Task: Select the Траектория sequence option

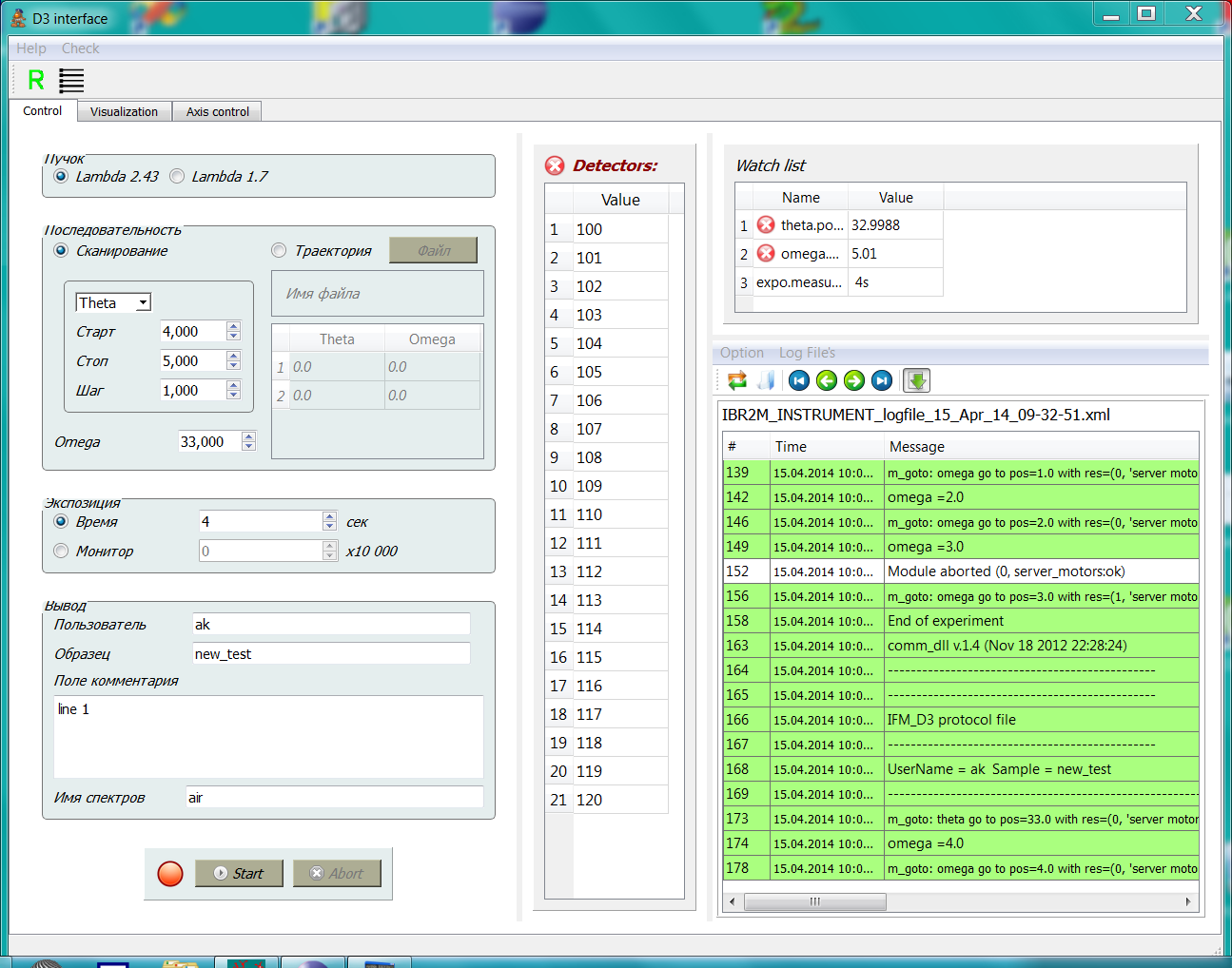Action: click(x=279, y=251)
